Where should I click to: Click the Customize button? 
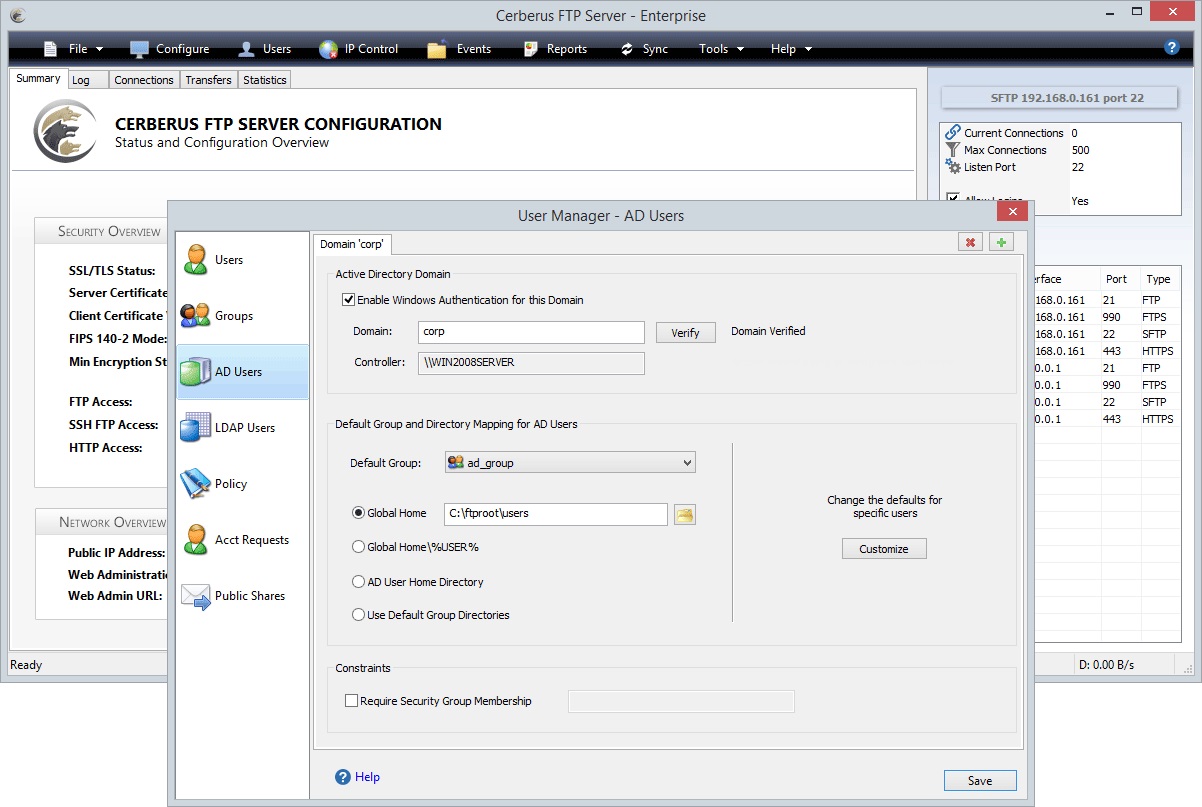coord(884,549)
